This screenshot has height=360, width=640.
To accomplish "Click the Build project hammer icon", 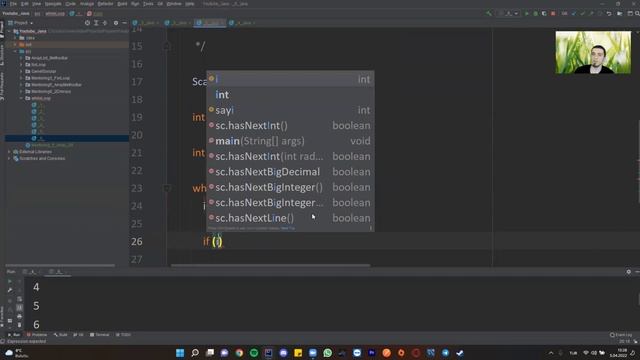I will coord(489,13).
